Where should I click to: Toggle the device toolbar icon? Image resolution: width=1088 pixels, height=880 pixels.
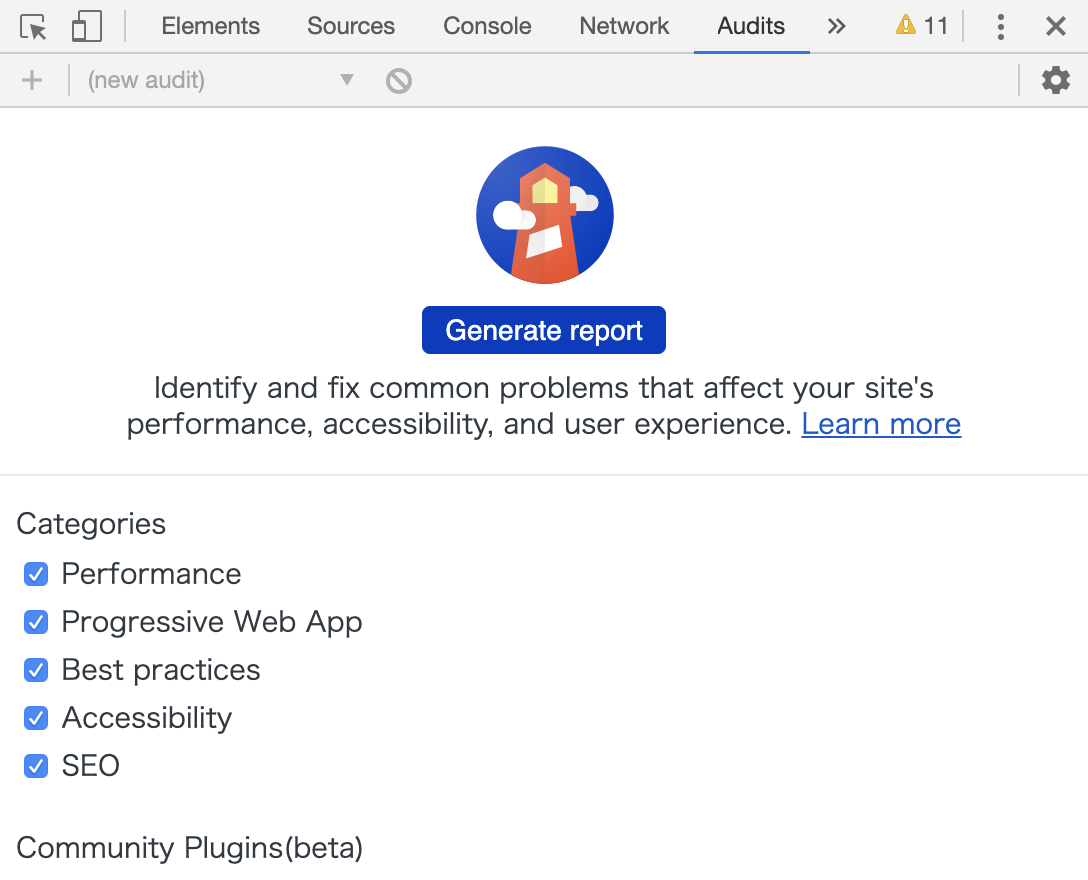[x=87, y=27]
